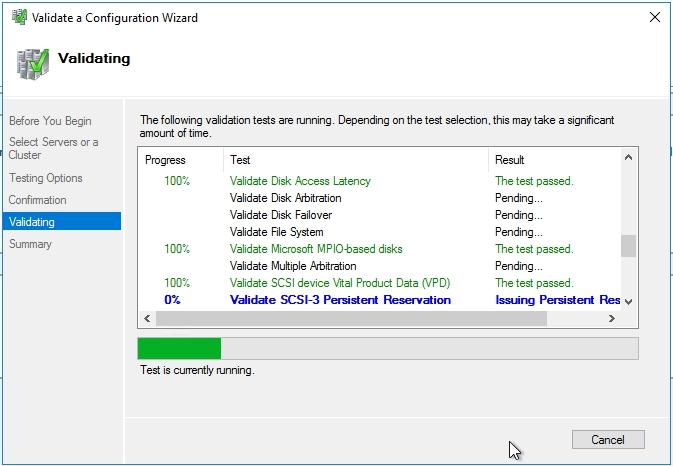Click test passed result for MPIO-based disks
The image size is (673, 466).
[534, 249]
